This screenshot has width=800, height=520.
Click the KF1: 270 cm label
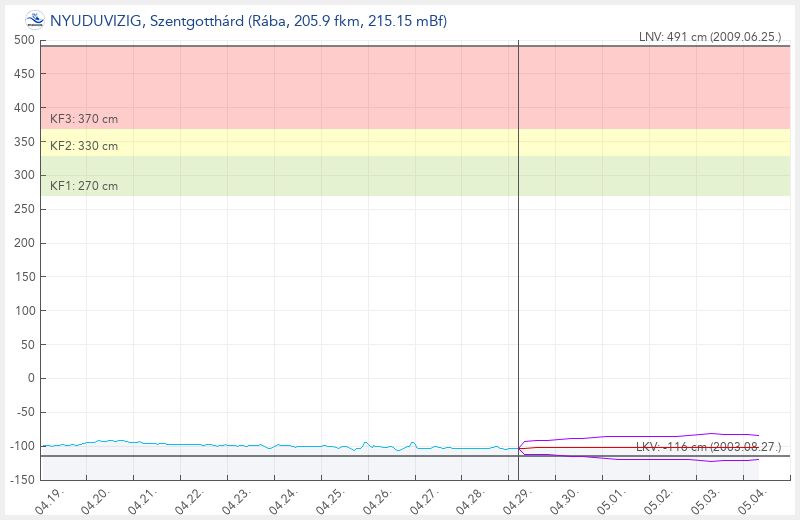[84, 186]
